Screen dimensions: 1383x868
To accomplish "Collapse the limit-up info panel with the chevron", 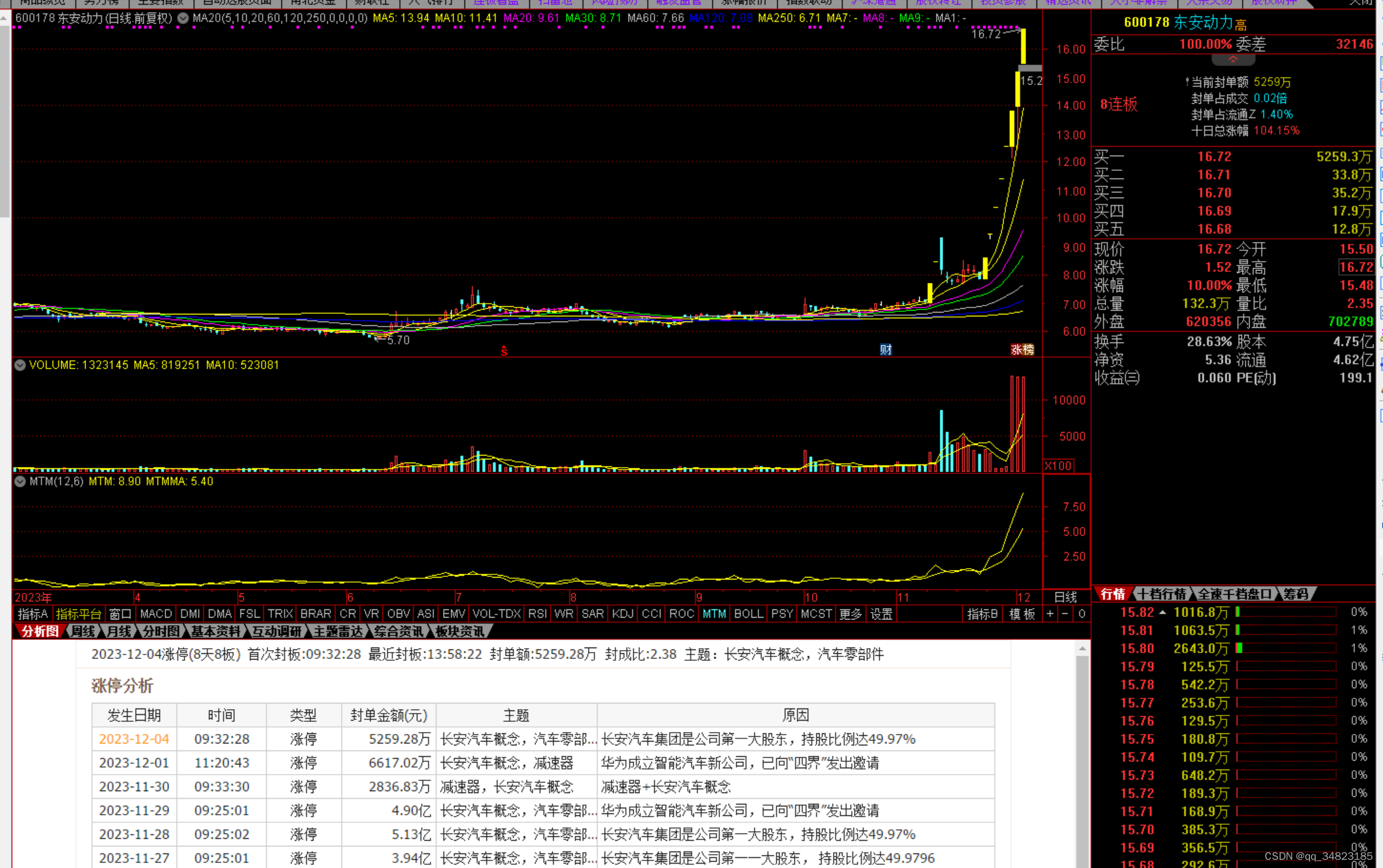I will pyautogui.click(x=1233, y=60).
